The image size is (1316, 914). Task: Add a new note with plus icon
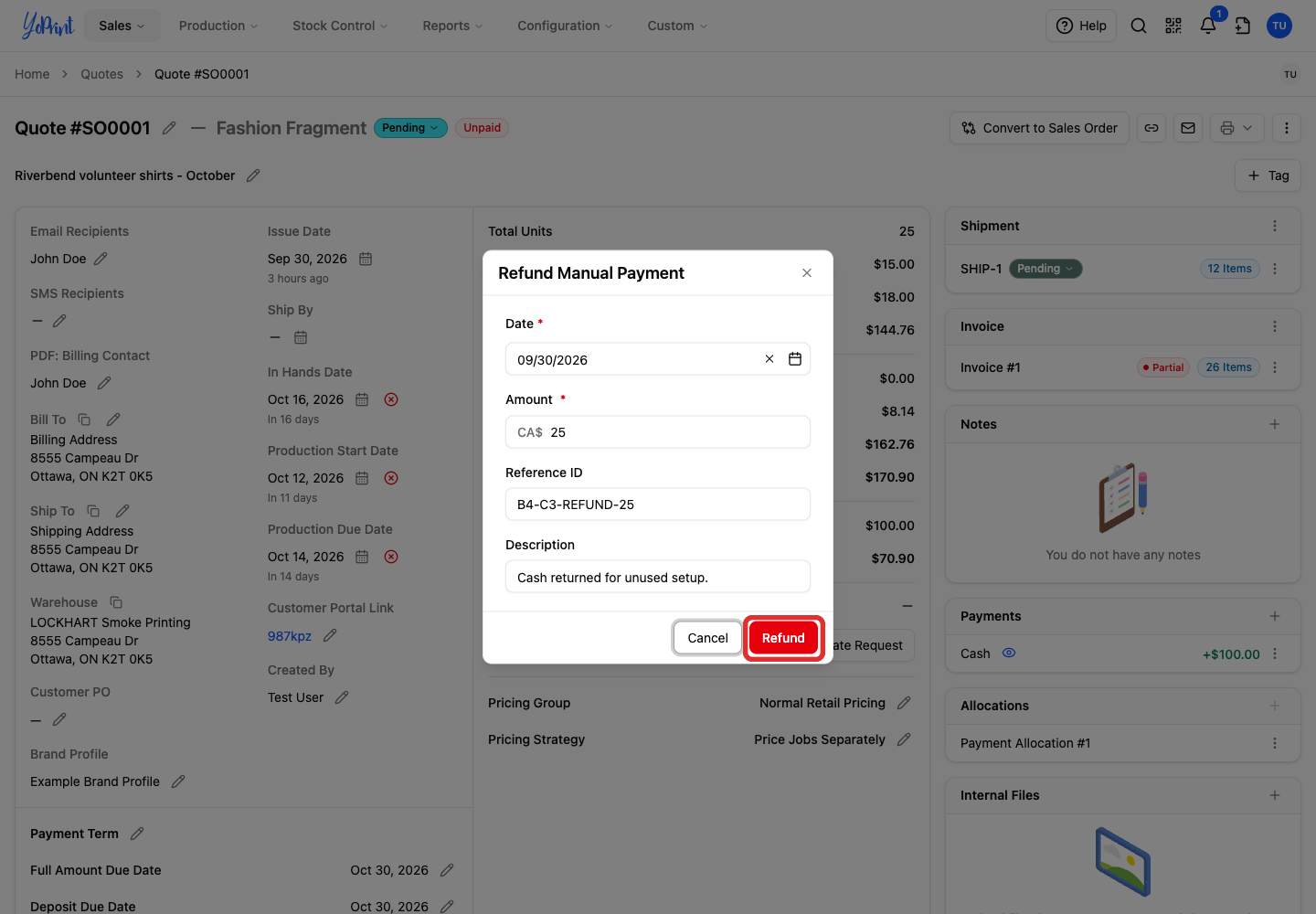pos(1275,424)
